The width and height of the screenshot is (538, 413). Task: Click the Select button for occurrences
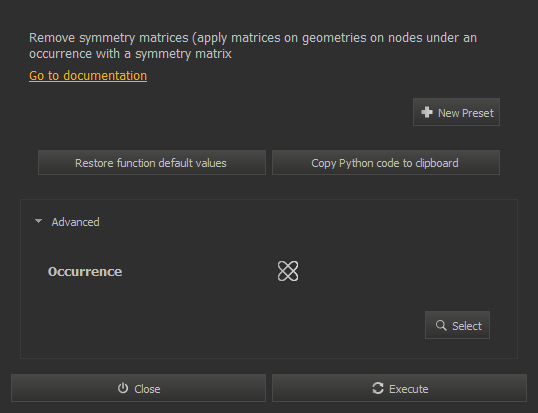tap(457, 325)
